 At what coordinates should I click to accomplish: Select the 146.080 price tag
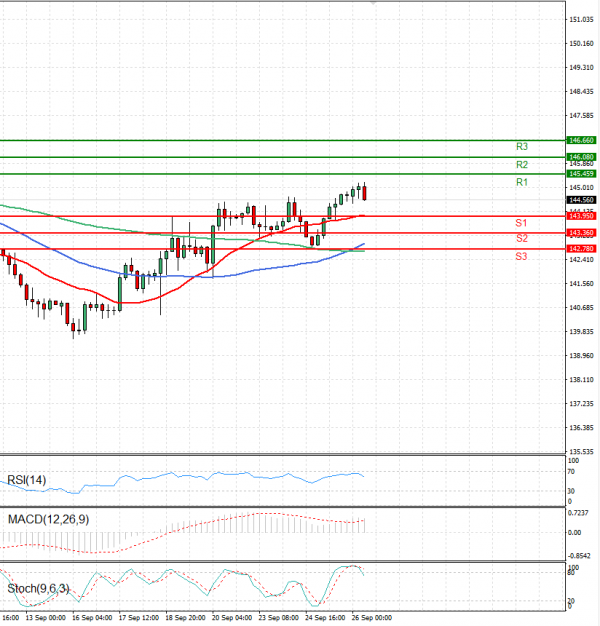(x=581, y=157)
